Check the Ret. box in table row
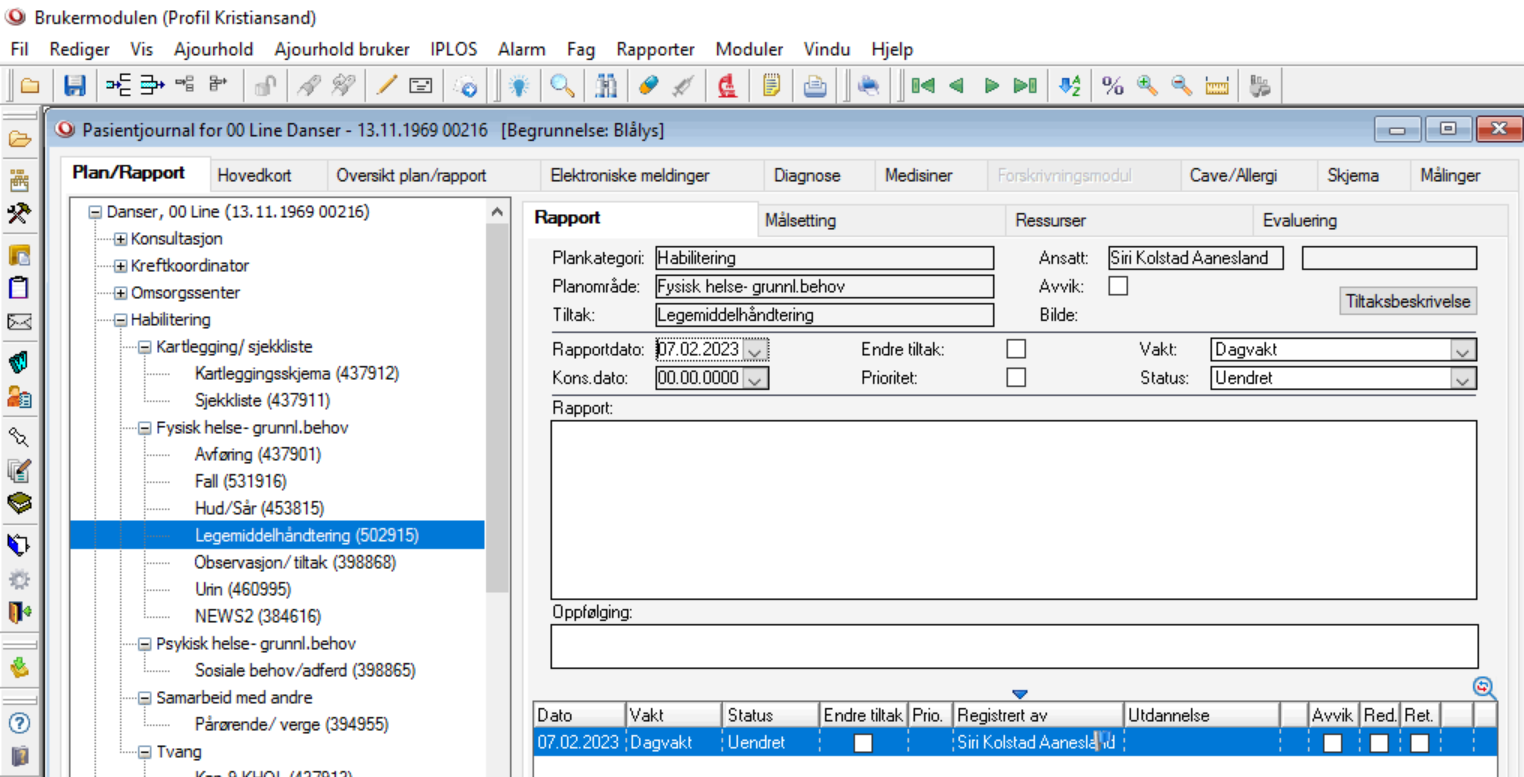 (1420, 743)
